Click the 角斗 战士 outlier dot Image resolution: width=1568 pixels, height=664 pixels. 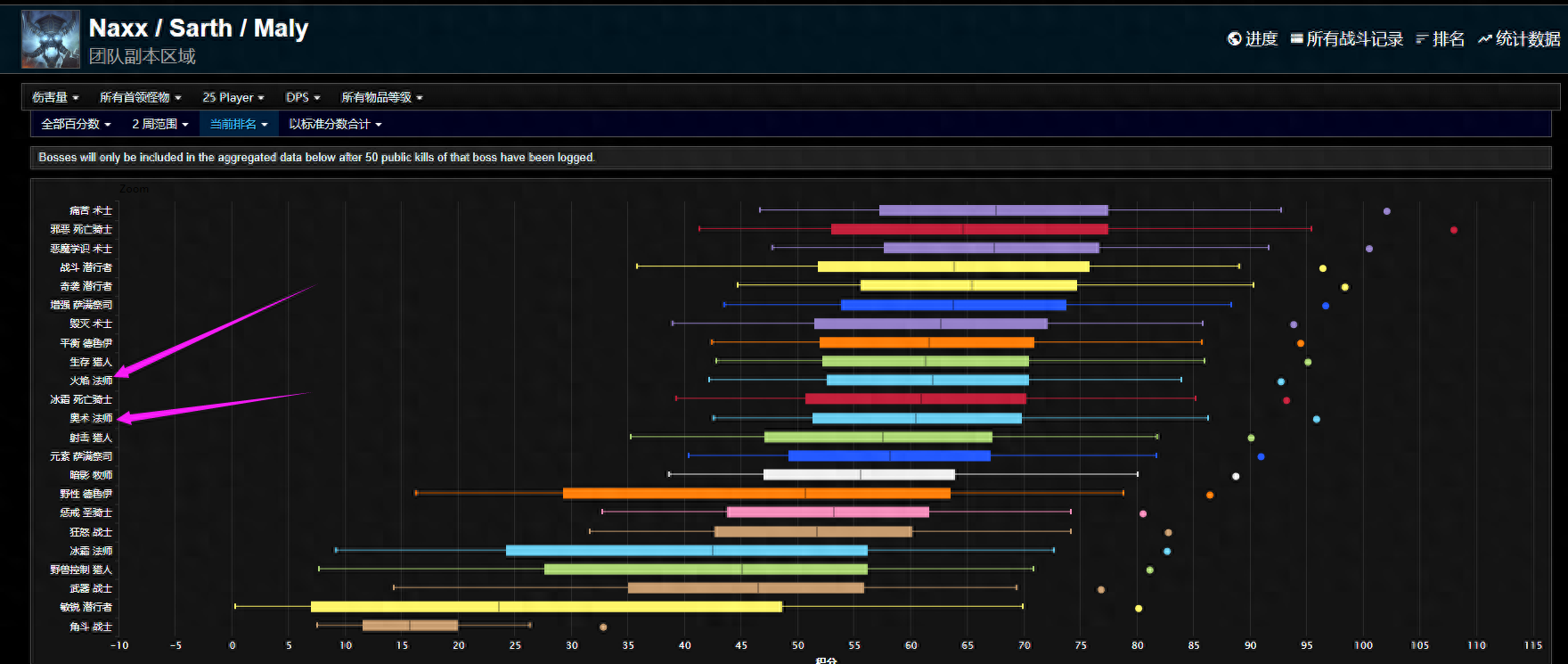click(x=603, y=627)
